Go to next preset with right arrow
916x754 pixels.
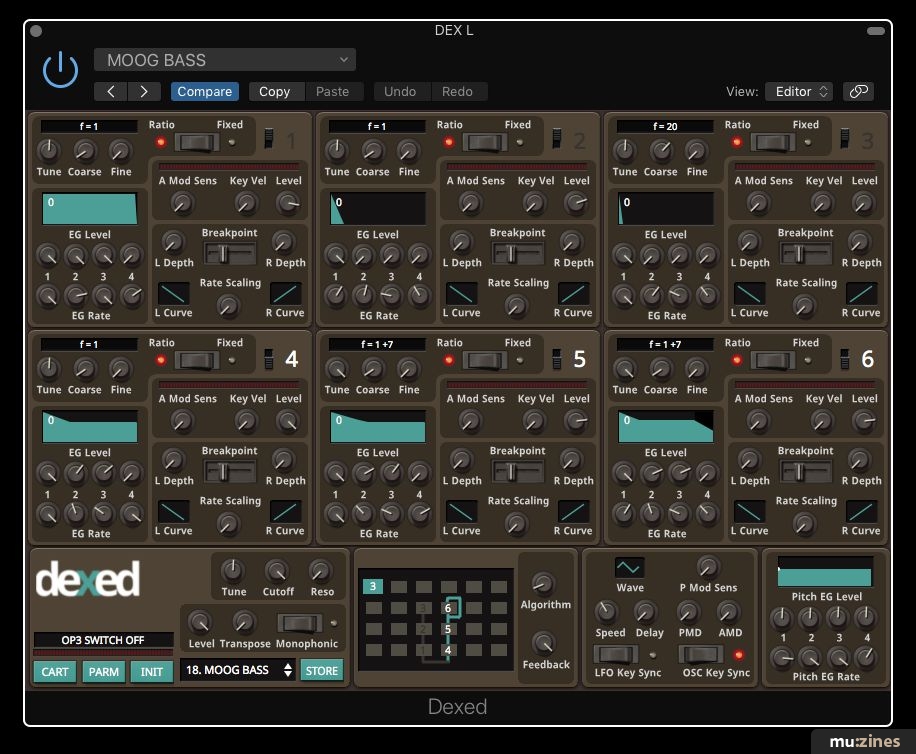[143, 91]
